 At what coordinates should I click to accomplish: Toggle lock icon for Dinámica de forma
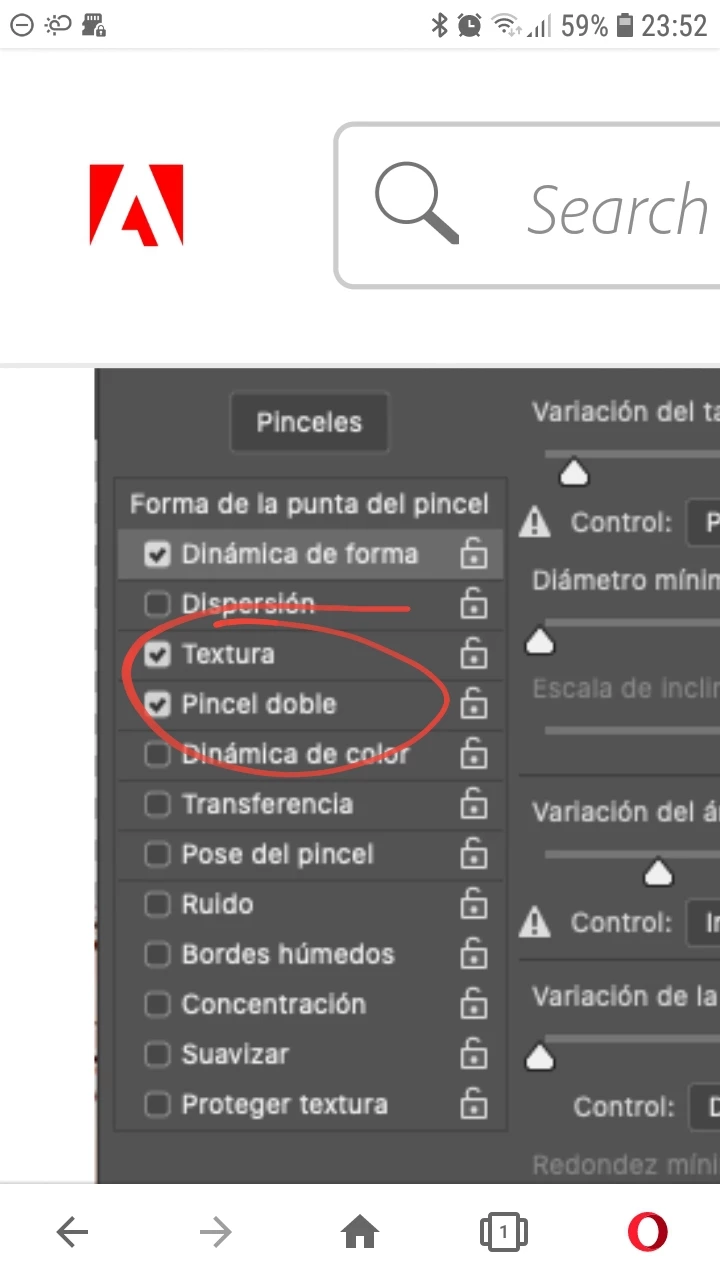click(474, 552)
